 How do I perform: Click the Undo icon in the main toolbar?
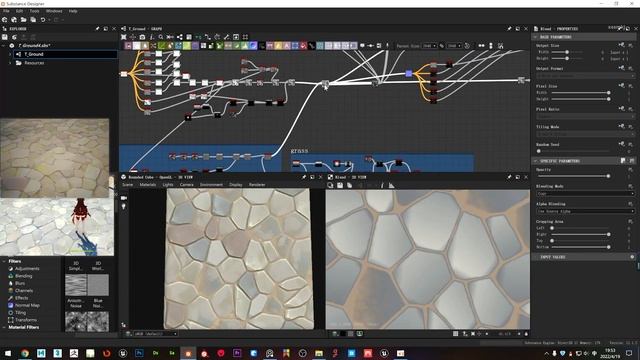tap(42, 20)
